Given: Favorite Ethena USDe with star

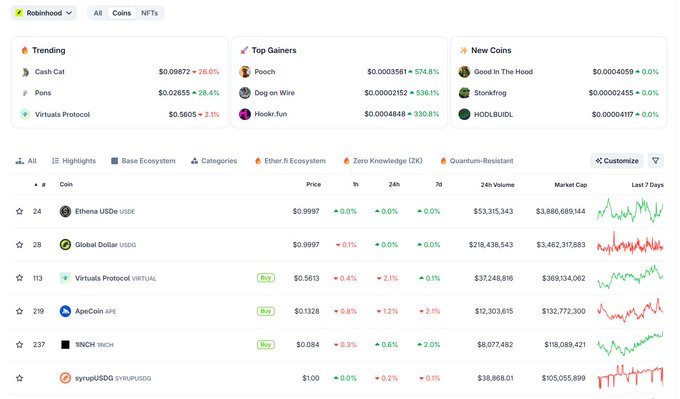Looking at the screenshot, I should 20,211.
